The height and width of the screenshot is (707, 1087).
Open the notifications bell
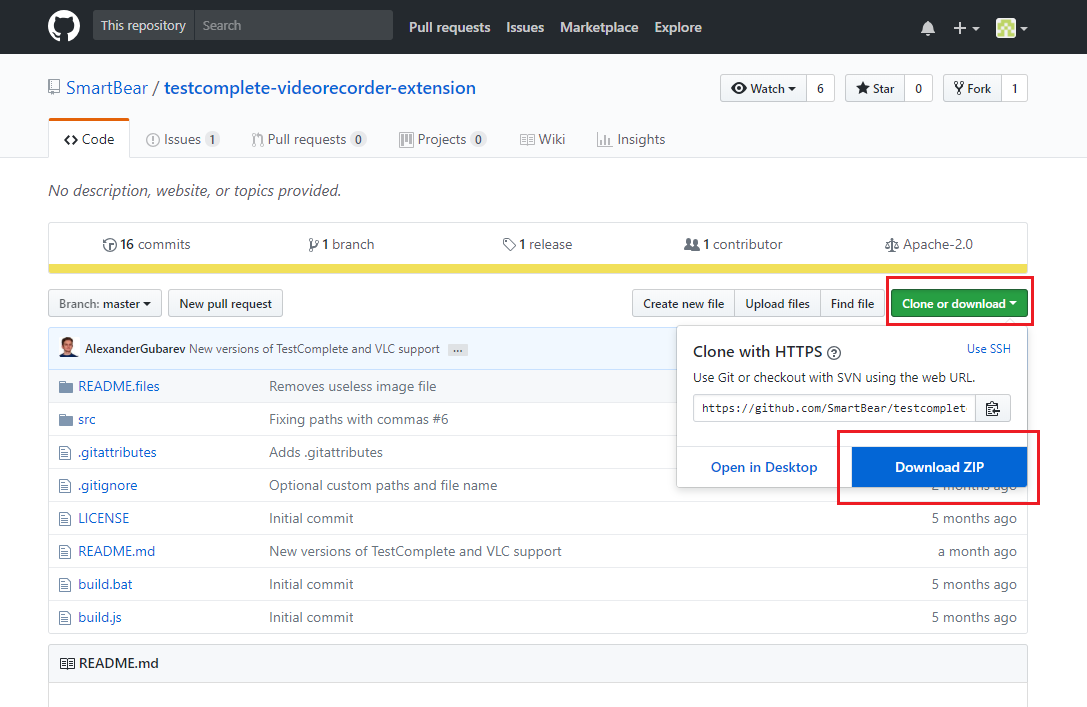(x=928, y=28)
